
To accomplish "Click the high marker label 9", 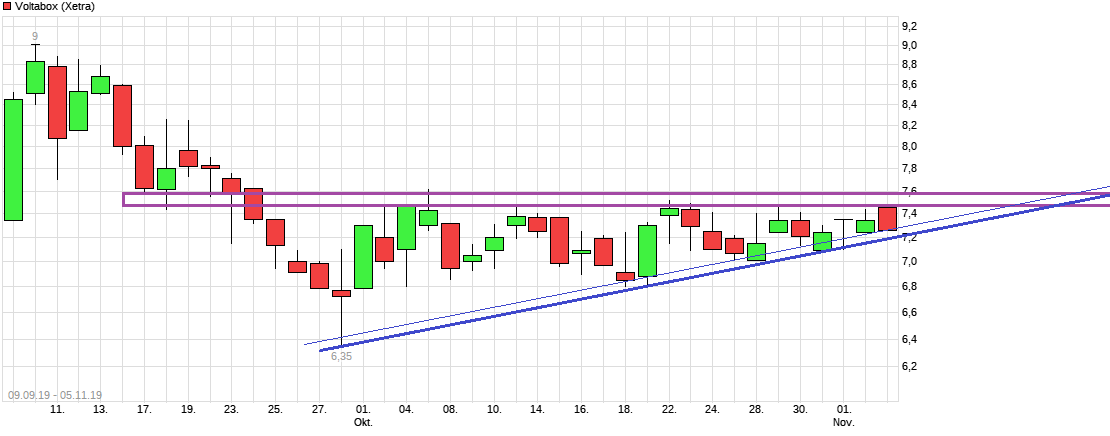I will [x=35, y=36].
